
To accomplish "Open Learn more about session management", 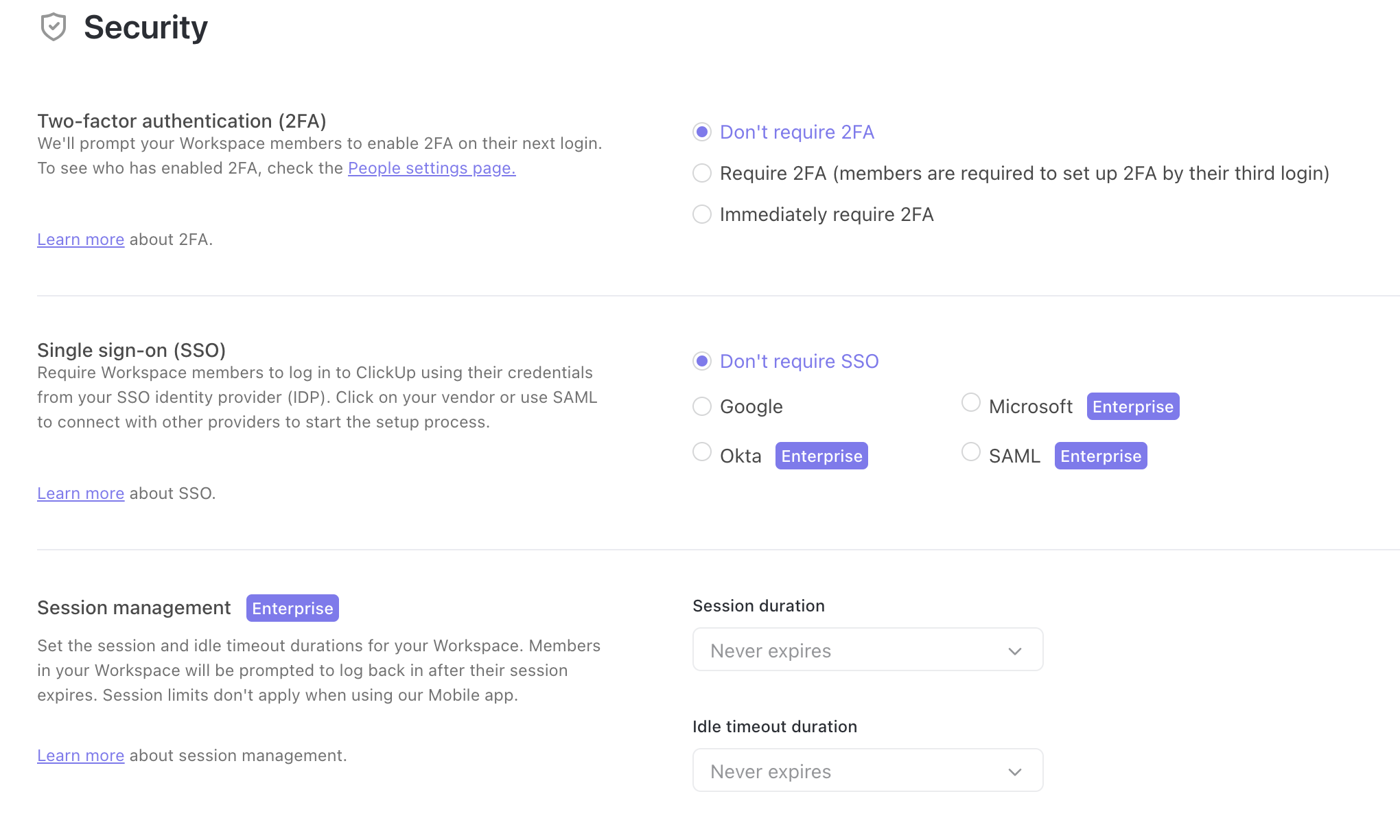I will [x=80, y=756].
